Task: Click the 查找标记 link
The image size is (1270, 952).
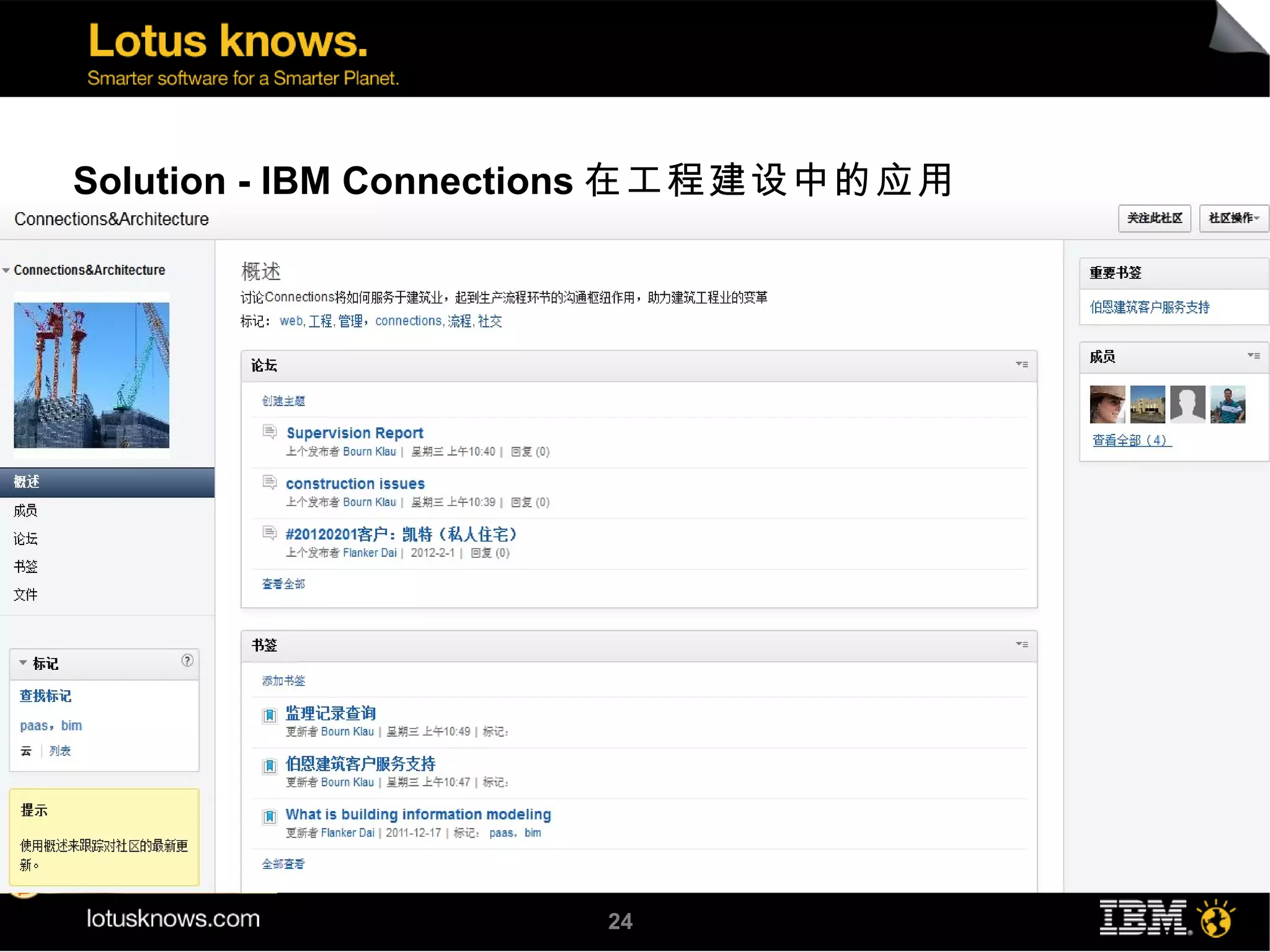Action: pyautogui.click(x=45, y=696)
